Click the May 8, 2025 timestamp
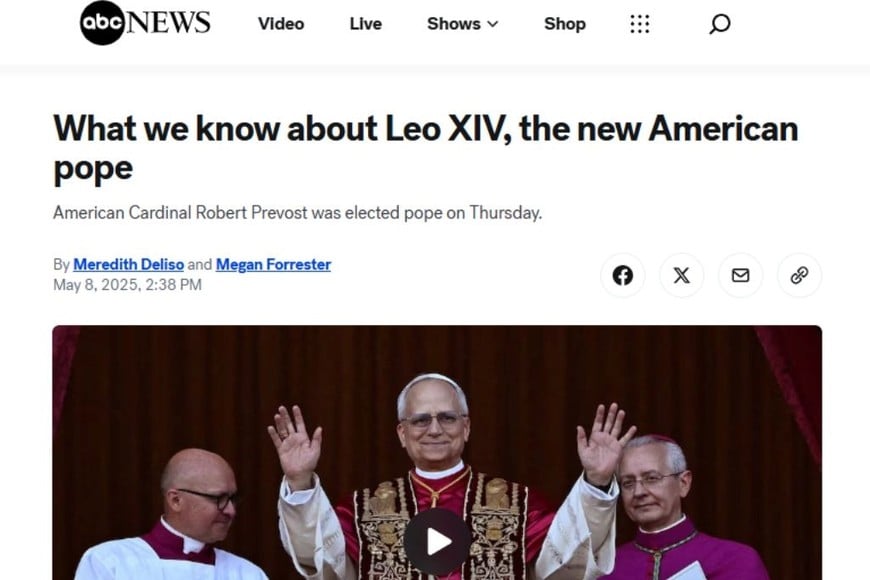This screenshot has height=580, width=870. coord(127,285)
